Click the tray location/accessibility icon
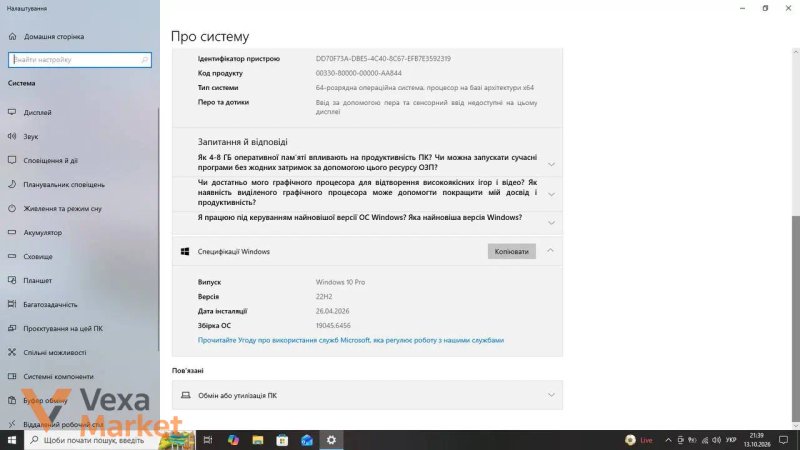 [692, 440]
